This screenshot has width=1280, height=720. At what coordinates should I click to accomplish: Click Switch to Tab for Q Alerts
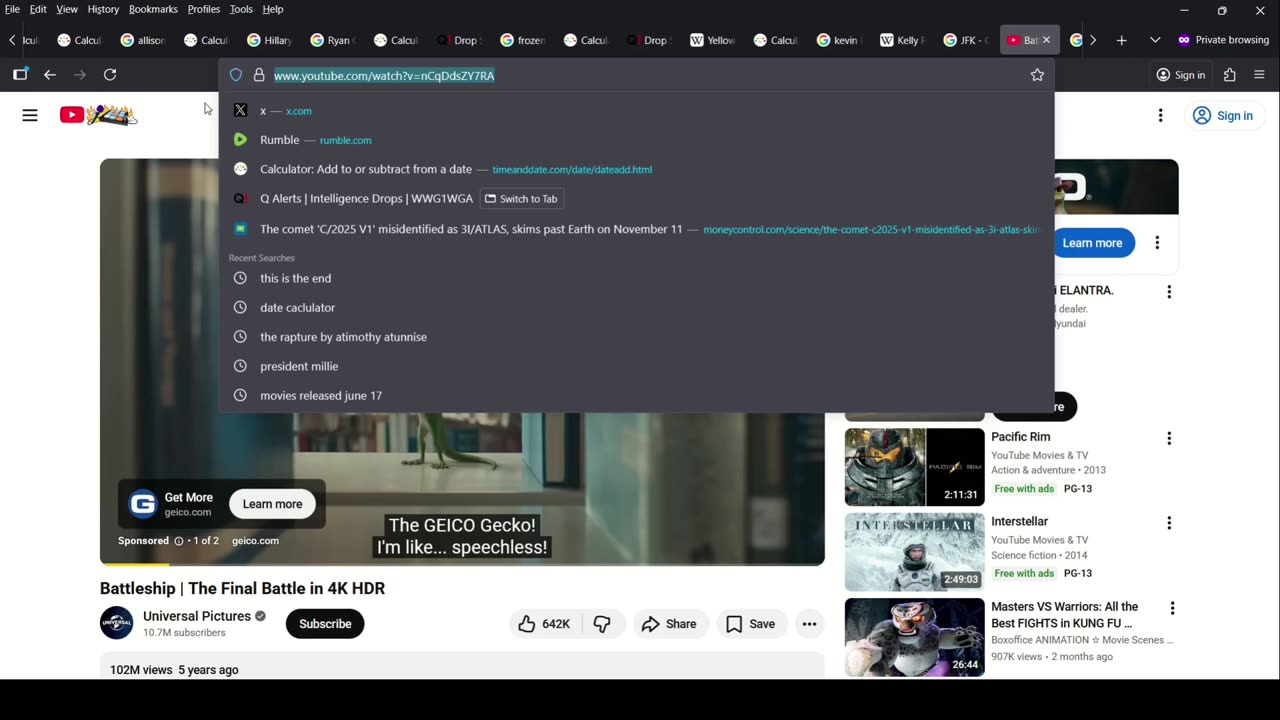tap(522, 199)
